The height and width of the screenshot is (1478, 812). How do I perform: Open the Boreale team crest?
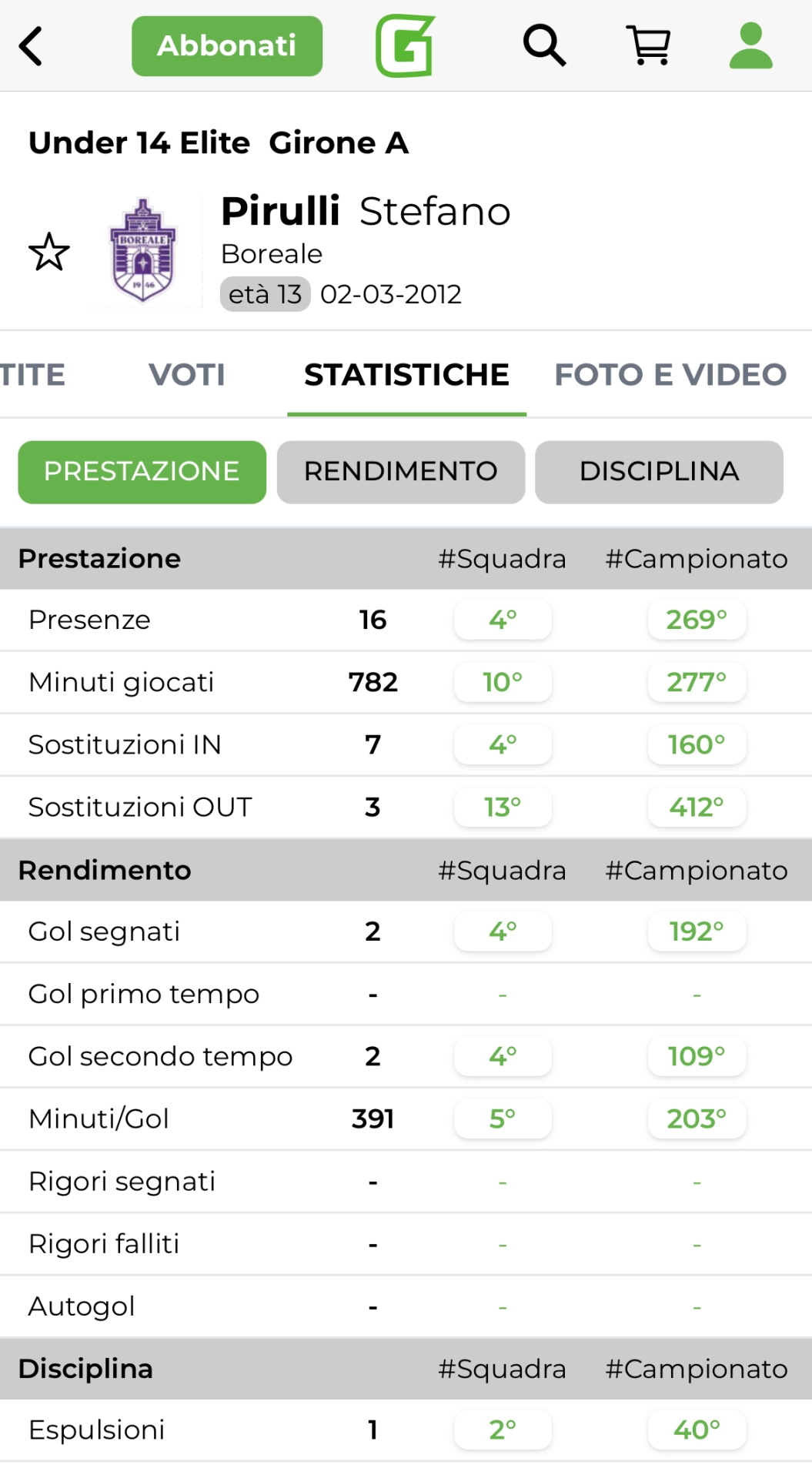click(x=143, y=251)
